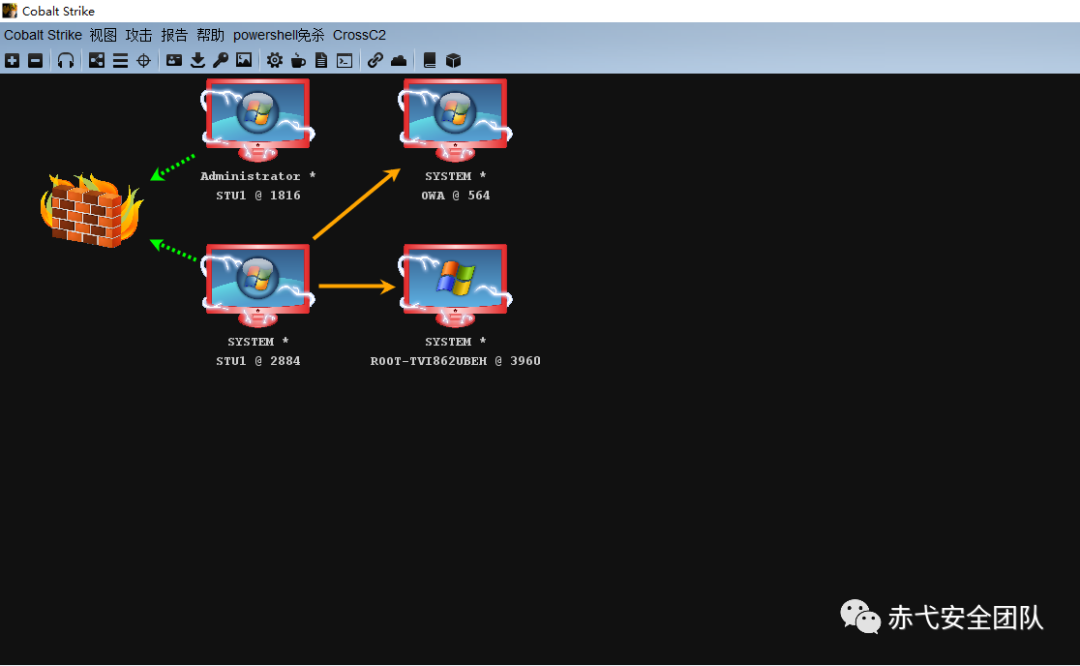Open downloaded files arrow icon
The width and height of the screenshot is (1080, 666).
click(198, 61)
